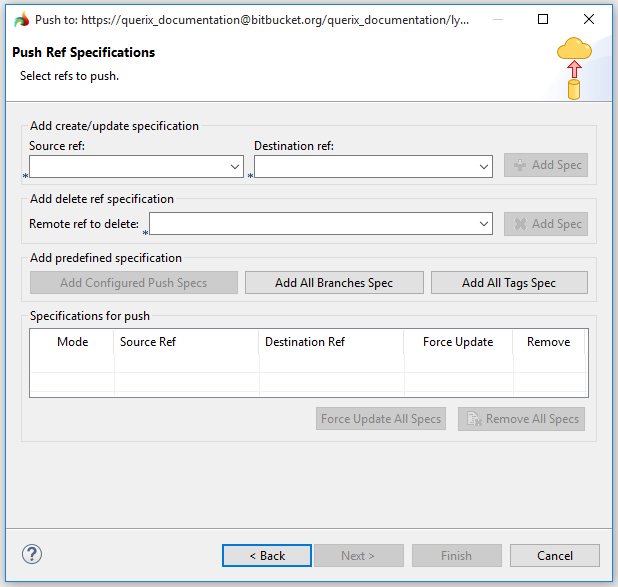Viewport: 618px width, 587px height.
Task: Click the help question mark icon
Action: click(32, 554)
